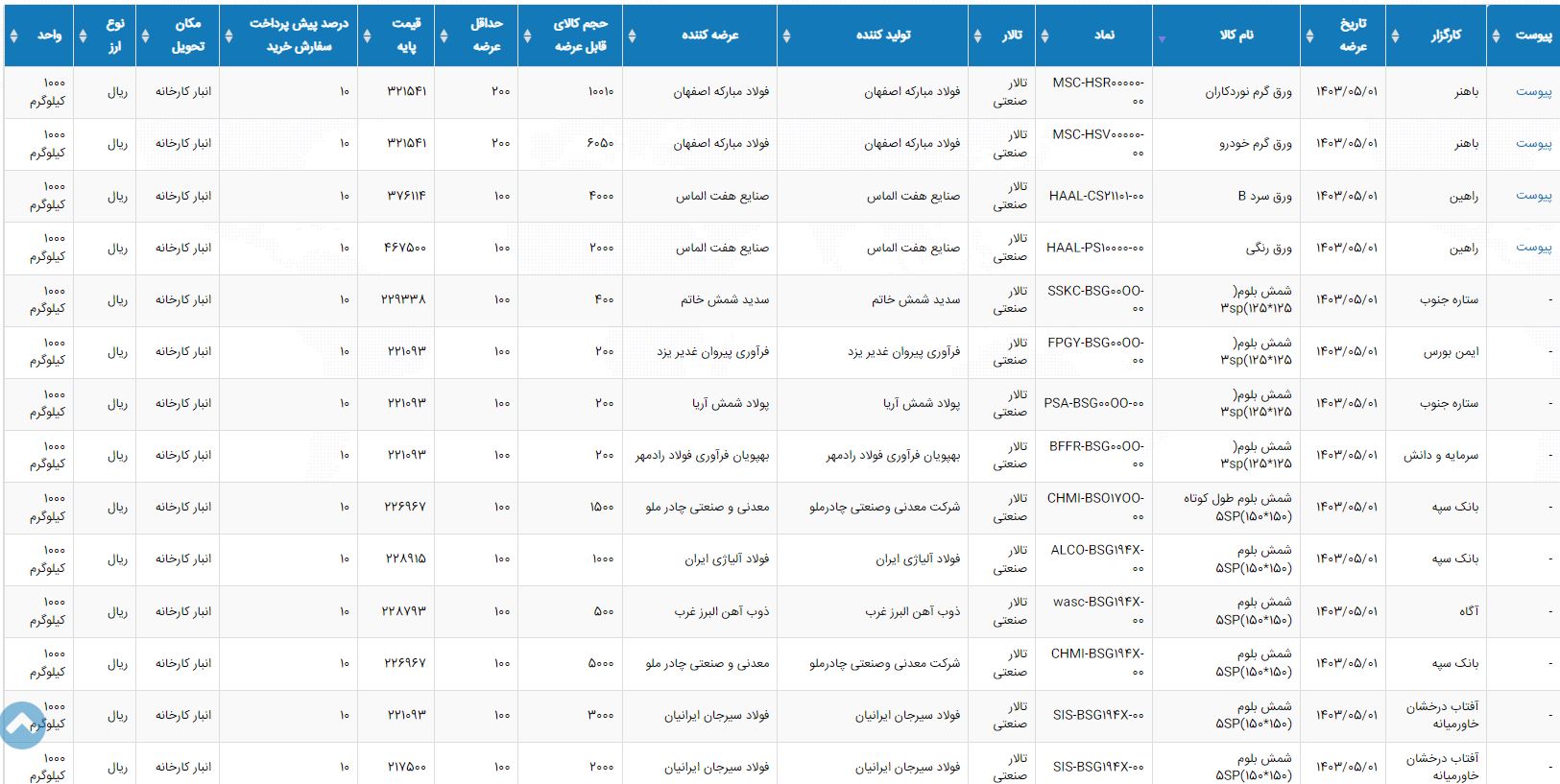Image resolution: width=1560 pixels, height=784 pixels.
Task: Click base price ۲۱۷۵۰۰
Action: pyautogui.click(x=407, y=767)
